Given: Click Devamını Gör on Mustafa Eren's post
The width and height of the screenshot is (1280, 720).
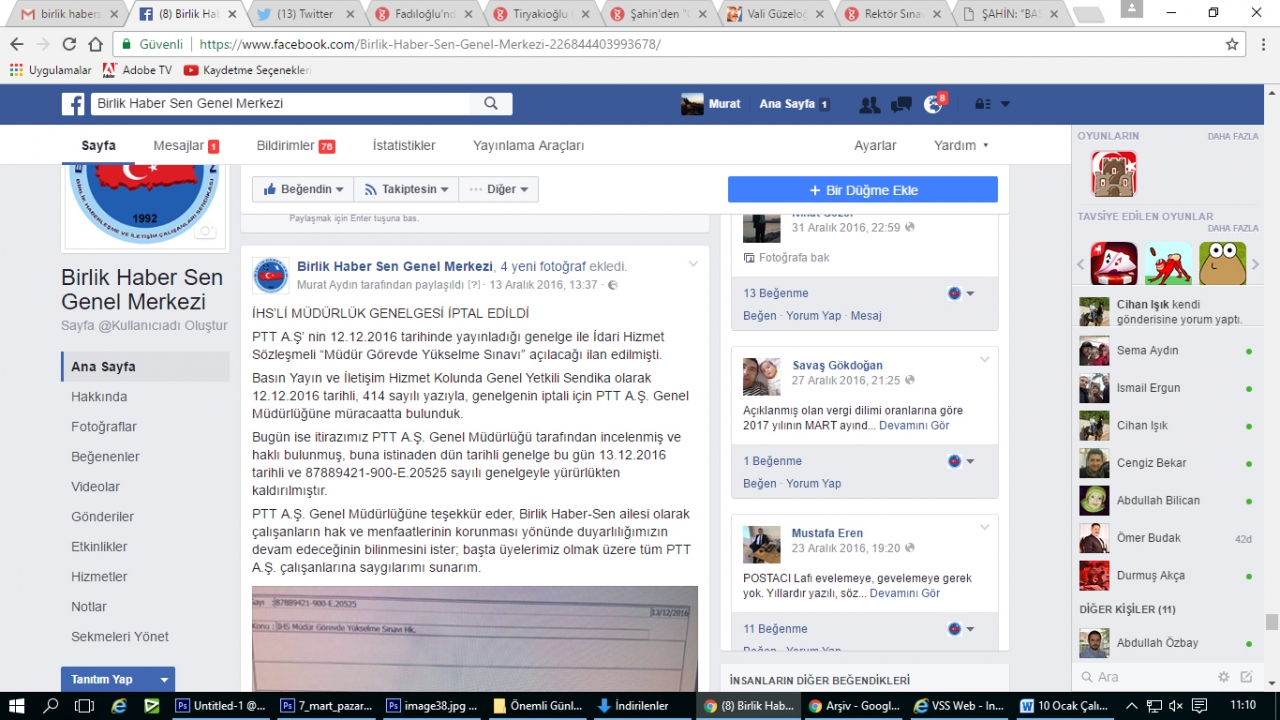Looking at the screenshot, I should 905,593.
